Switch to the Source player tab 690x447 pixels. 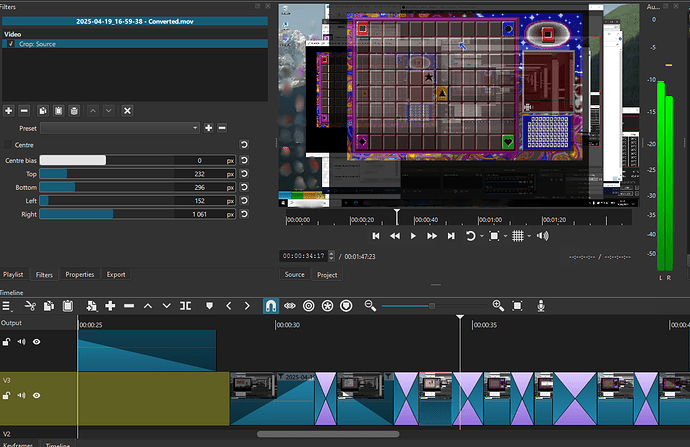(x=294, y=275)
